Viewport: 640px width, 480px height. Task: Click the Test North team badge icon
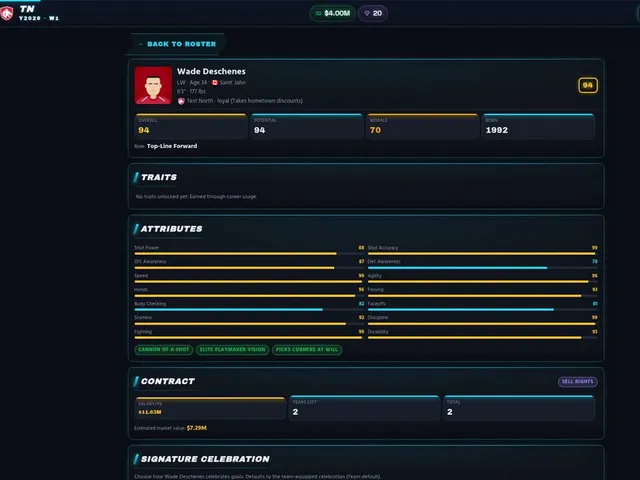click(x=181, y=101)
